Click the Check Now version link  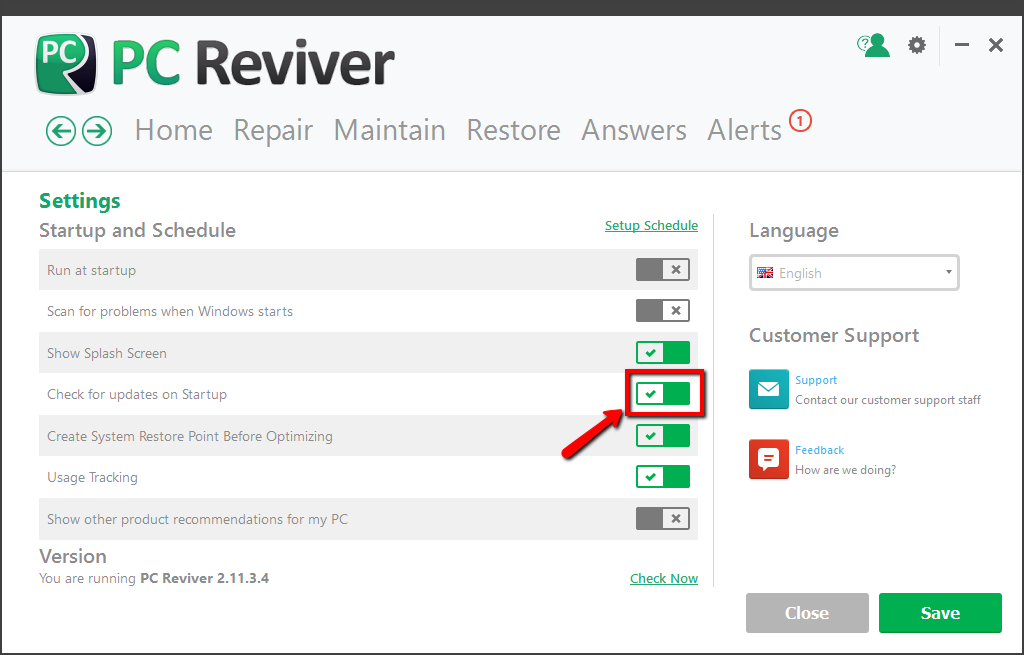tap(664, 578)
